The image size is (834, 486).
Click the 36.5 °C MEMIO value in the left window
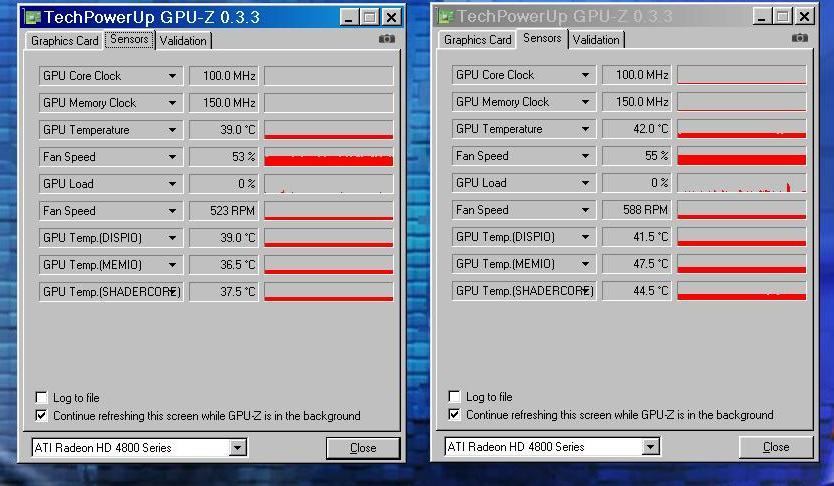(x=224, y=265)
